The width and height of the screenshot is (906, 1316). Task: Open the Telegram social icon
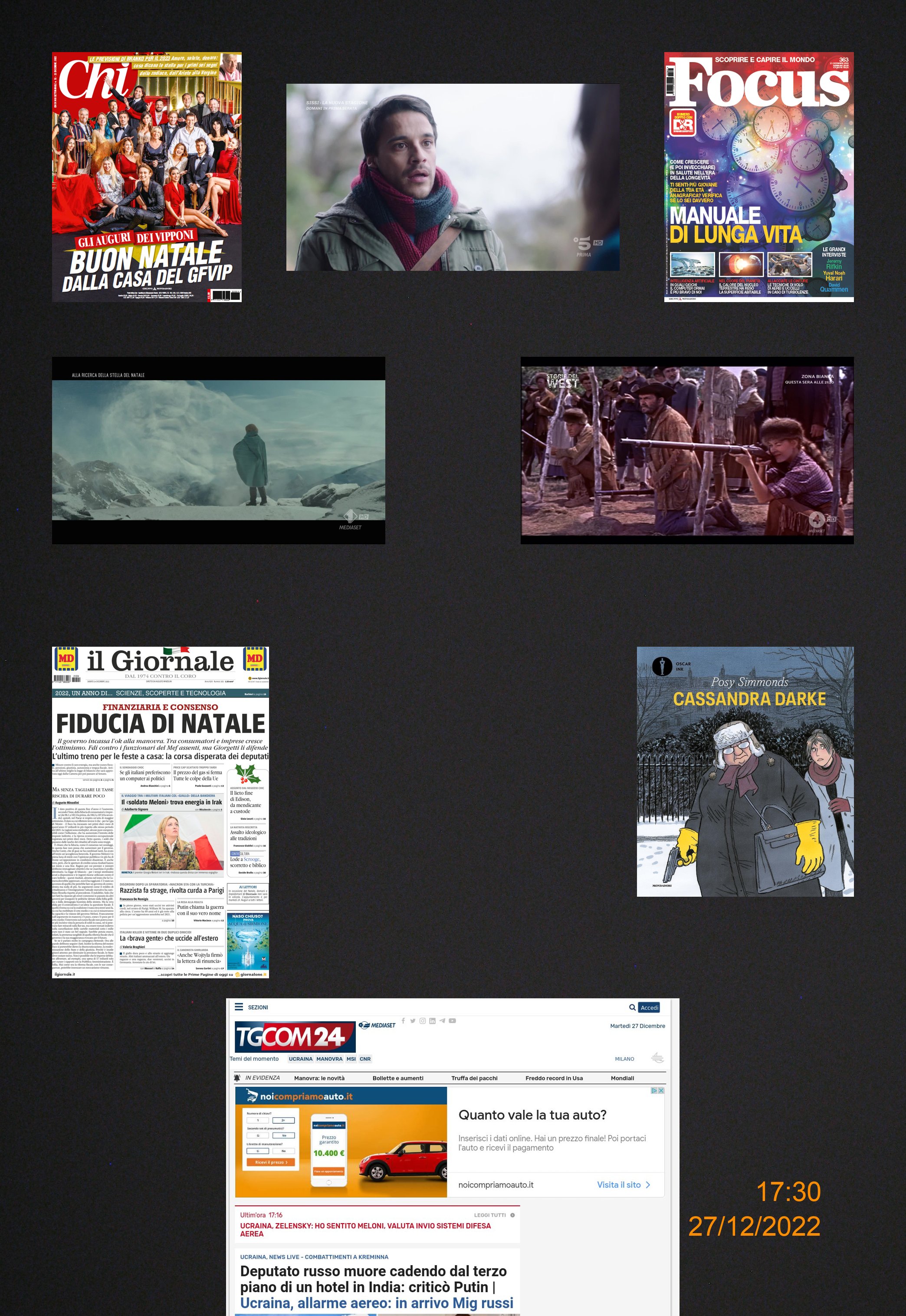pos(442,1021)
